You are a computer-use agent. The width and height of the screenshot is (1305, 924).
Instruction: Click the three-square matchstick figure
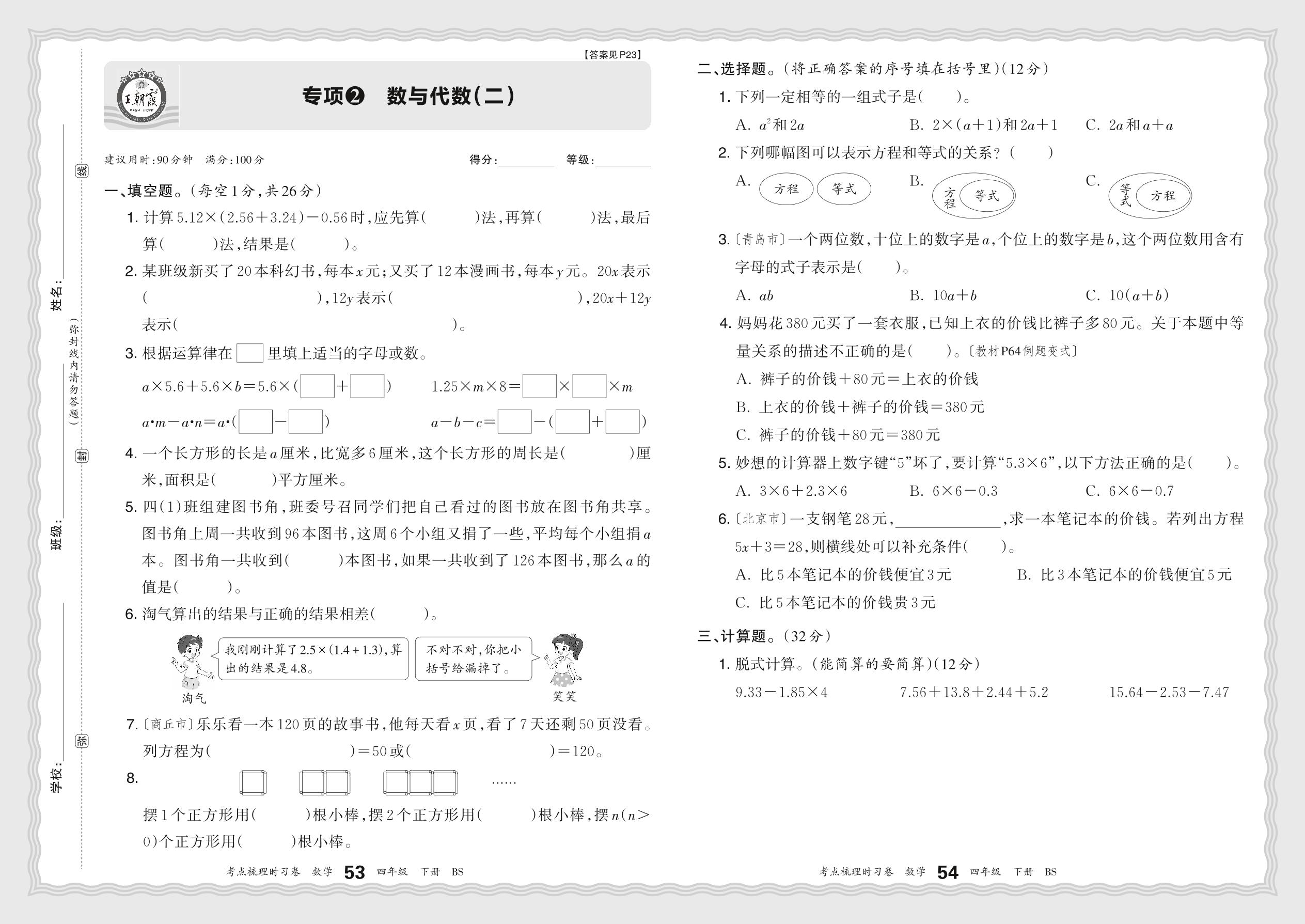420,783
